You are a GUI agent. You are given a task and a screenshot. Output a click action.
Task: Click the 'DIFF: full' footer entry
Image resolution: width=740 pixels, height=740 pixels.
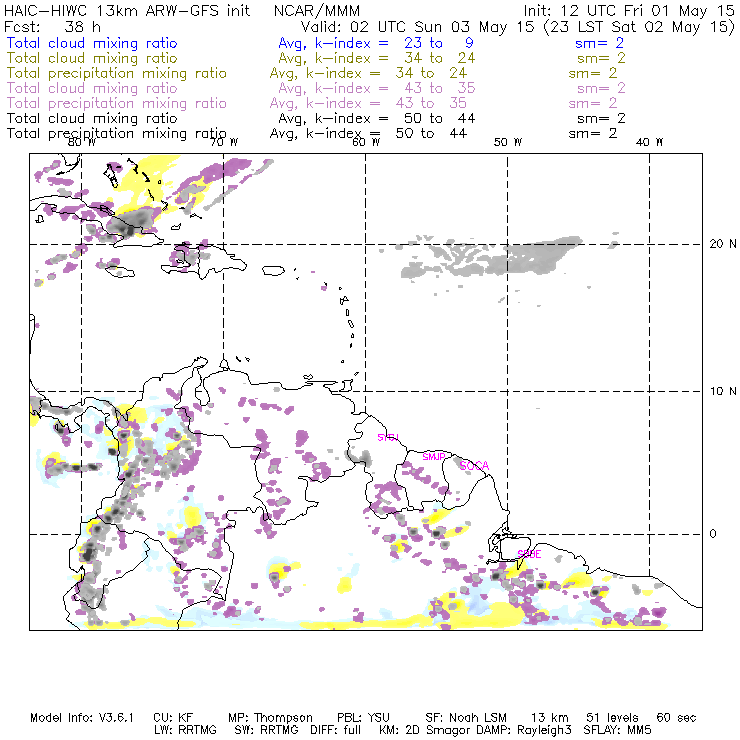336,730
